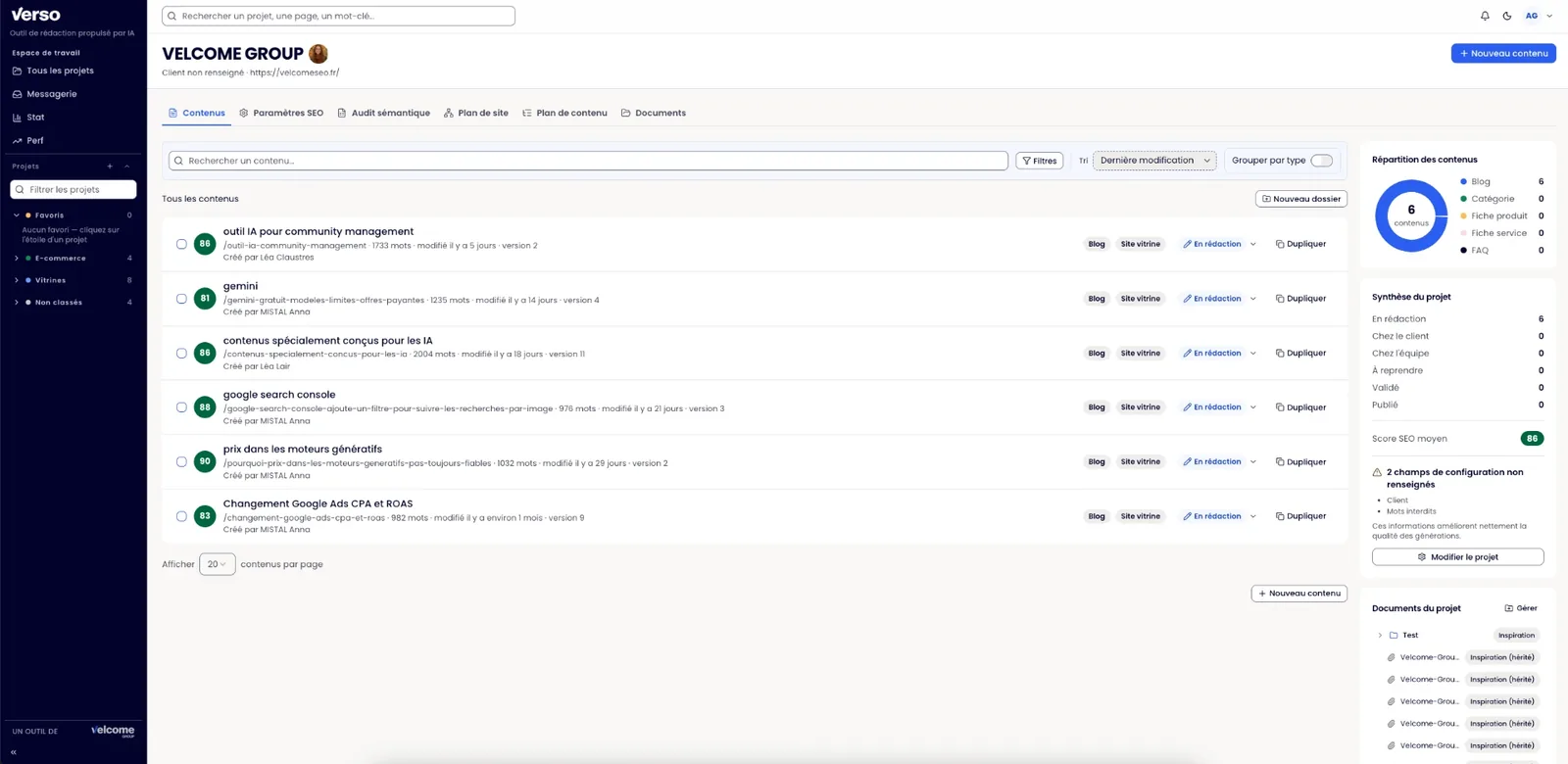Open the Audit sémantique tab
The width and height of the screenshot is (1568, 764).
[383, 113]
